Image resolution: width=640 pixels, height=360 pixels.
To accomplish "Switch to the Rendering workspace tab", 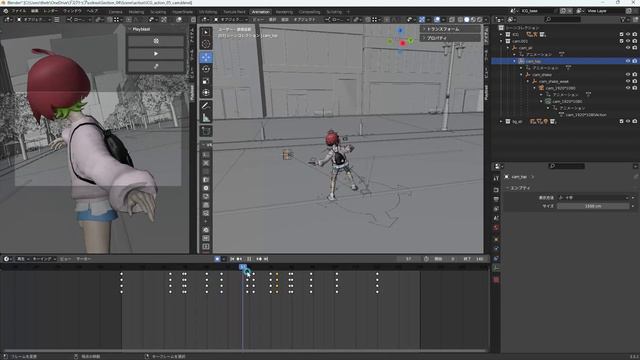I will pyautogui.click(x=284, y=12).
